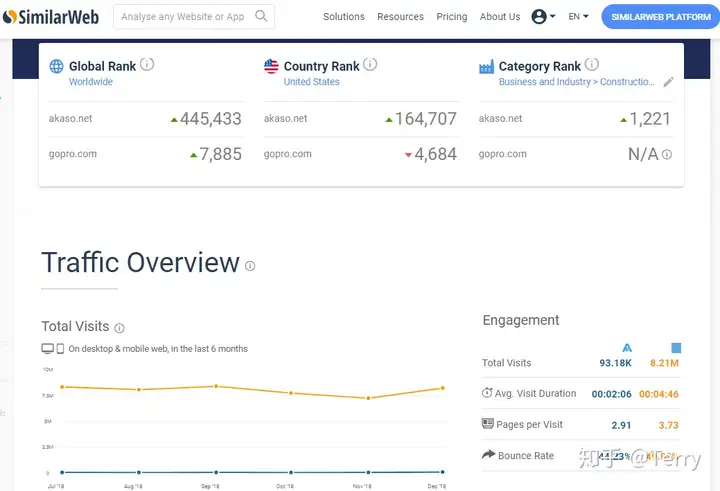
Task: Click the search magnifier icon
Action: [x=261, y=16]
